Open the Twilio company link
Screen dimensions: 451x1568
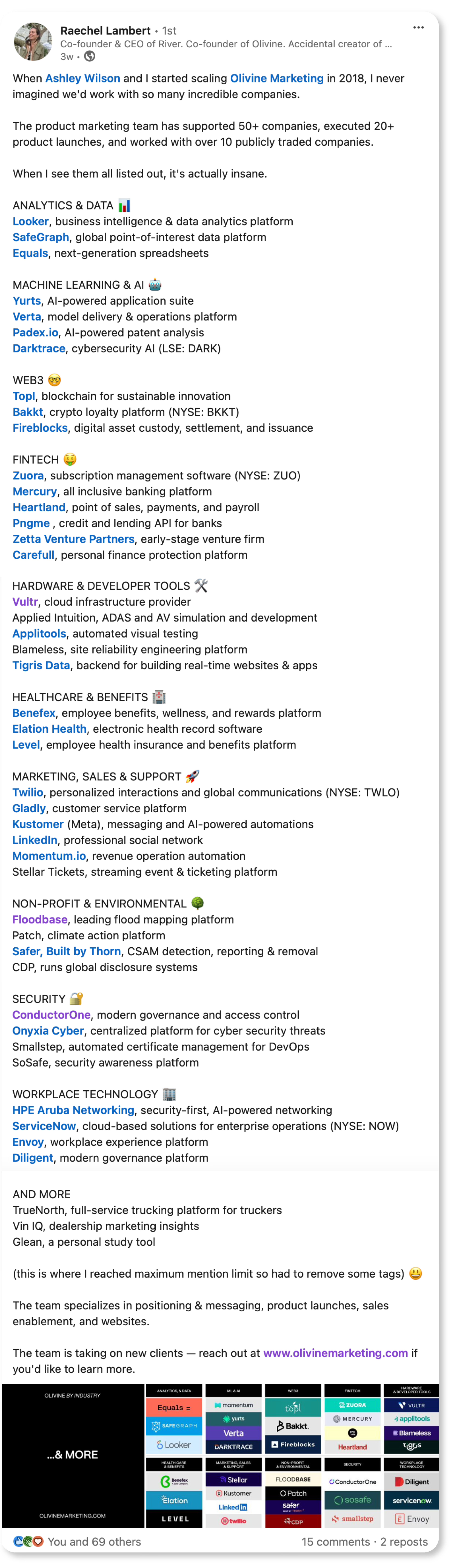click(27, 793)
